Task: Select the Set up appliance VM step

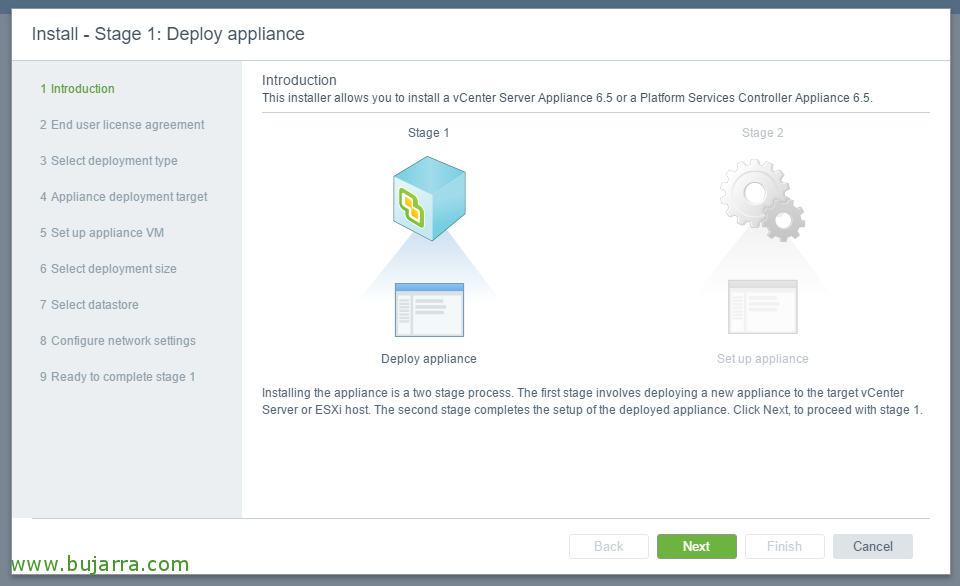Action: [x=102, y=233]
